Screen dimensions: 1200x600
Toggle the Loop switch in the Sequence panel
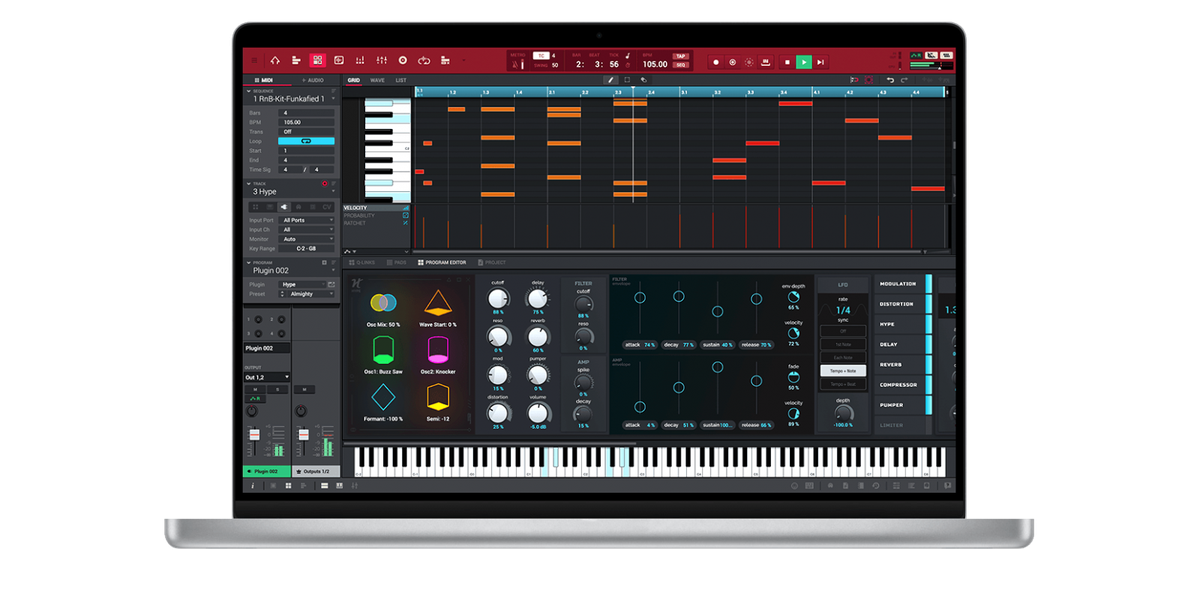pyautogui.click(x=307, y=141)
